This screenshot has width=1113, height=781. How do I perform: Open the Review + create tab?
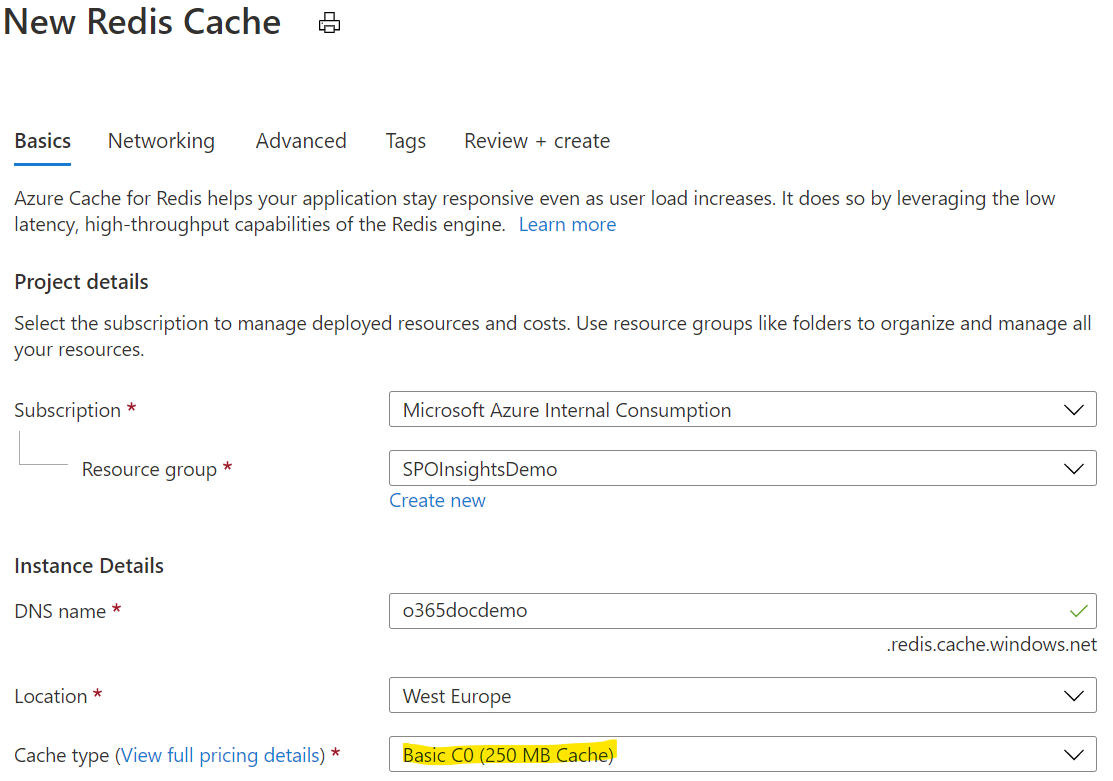coord(537,141)
